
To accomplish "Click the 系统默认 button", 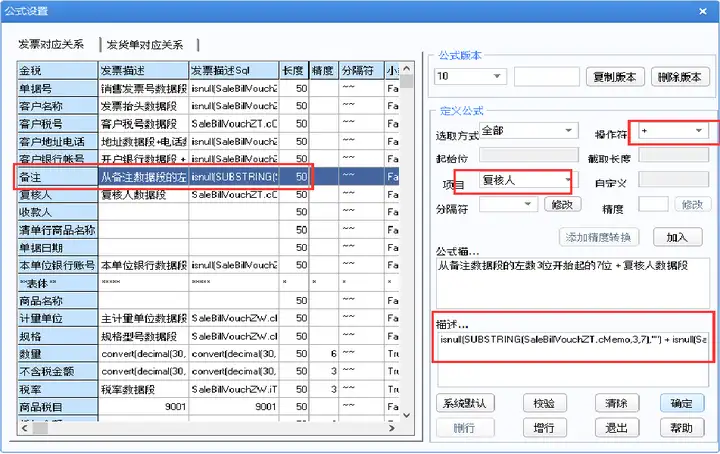I will click(465, 404).
